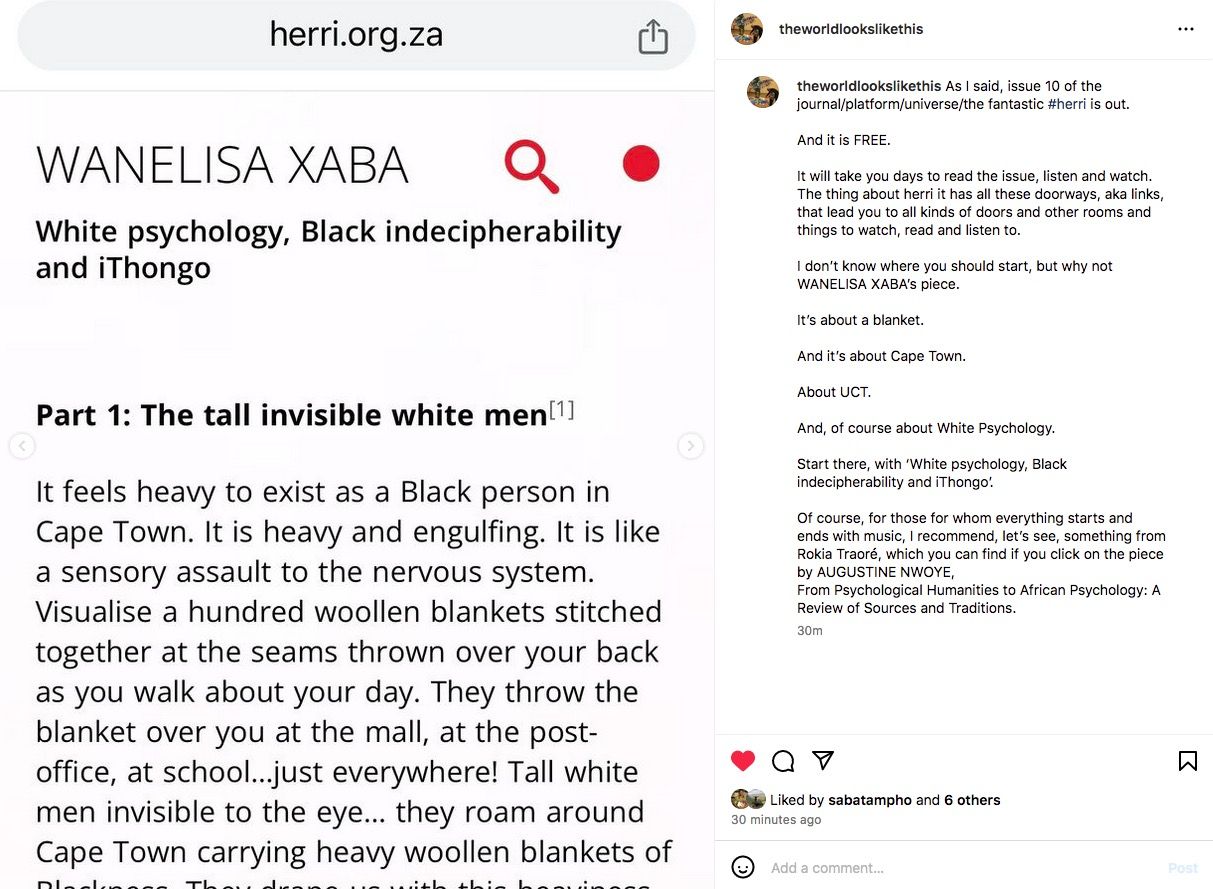Screen dimensions: 1213x889
Task: Toggle the bookmark save icon
Action: (1187, 761)
